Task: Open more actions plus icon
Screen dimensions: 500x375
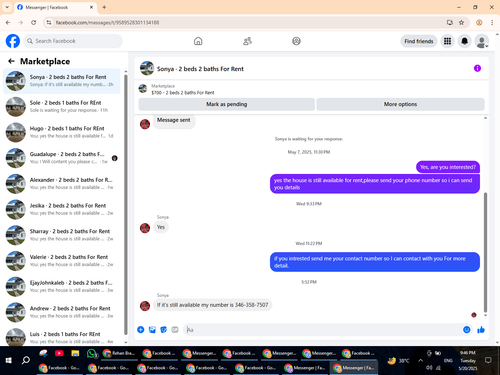Action: point(141,330)
